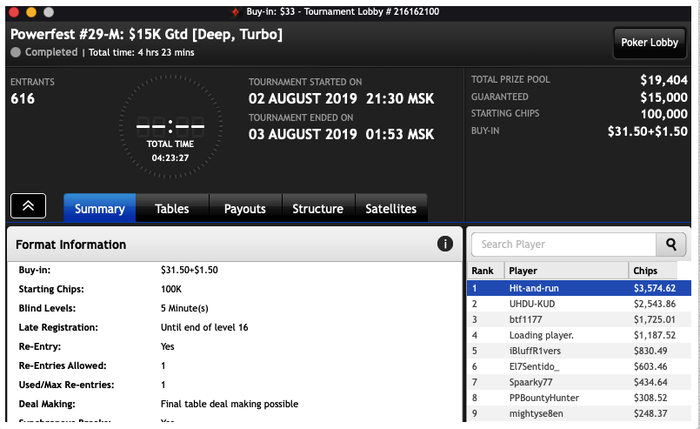Select player row iBluffR1vers

tap(579, 350)
